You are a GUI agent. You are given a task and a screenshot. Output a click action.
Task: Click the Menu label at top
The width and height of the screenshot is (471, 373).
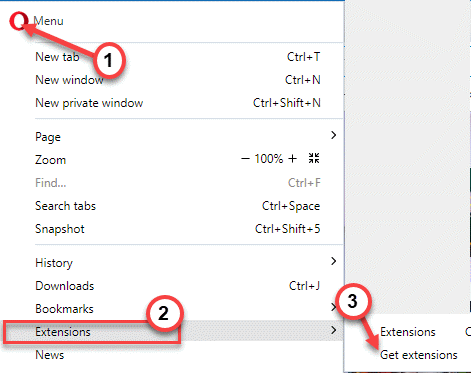point(48,21)
